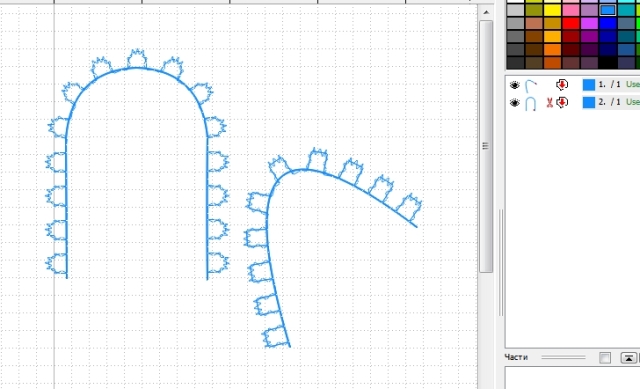Collapse the Части panel with the up-arrow button
The image size is (640, 389).
pyautogui.click(x=629, y=358)
